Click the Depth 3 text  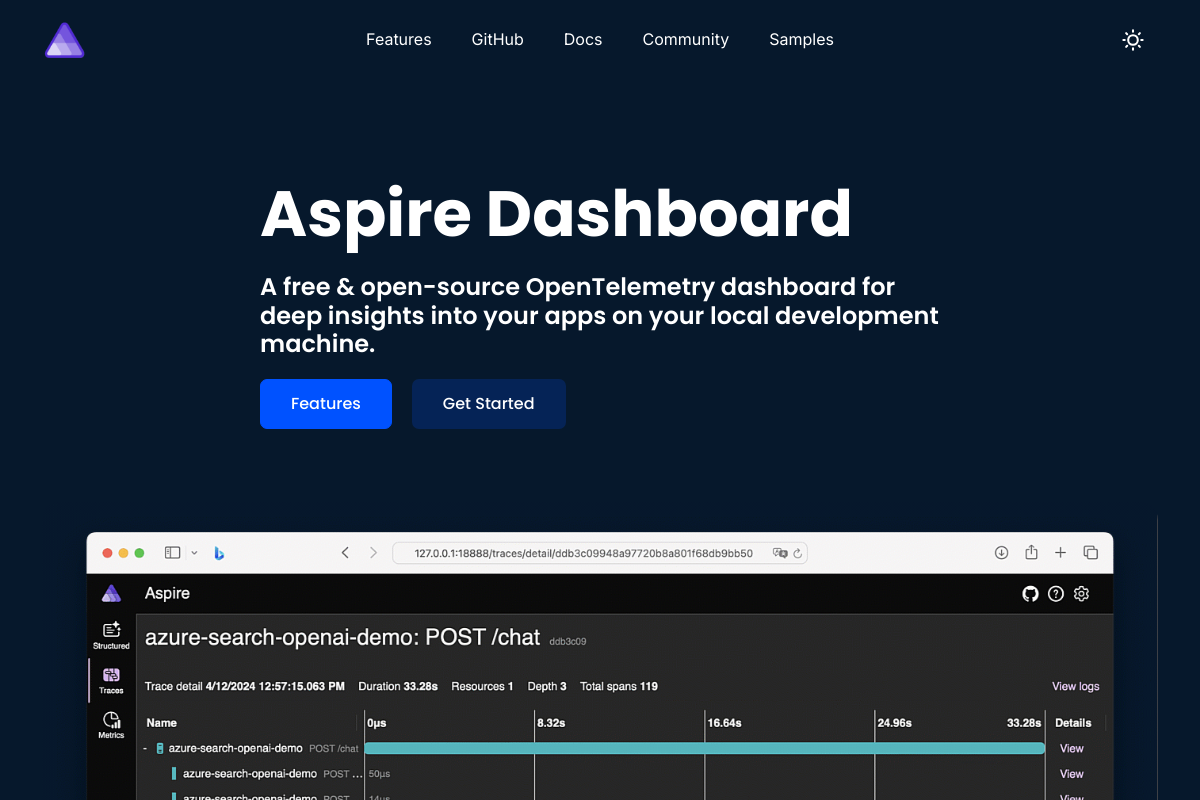pos(547,687)
